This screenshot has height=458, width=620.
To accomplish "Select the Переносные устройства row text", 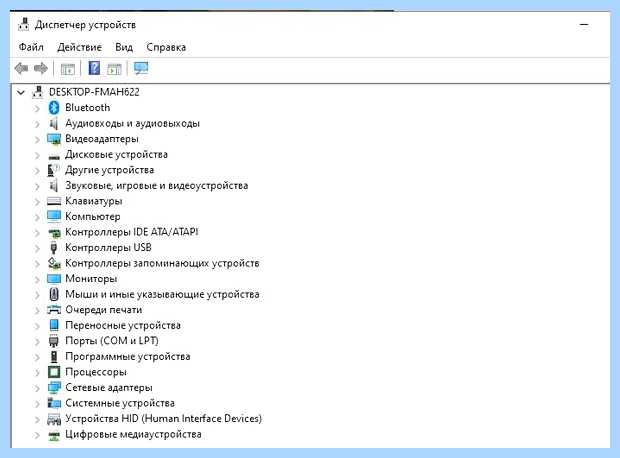I will (x=123, y=326).
